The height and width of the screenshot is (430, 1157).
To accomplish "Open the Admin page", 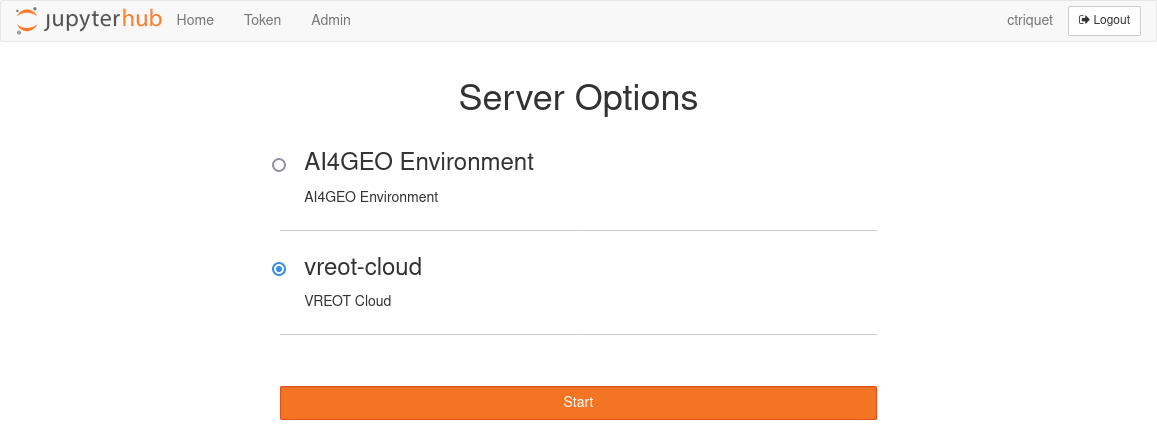I will coord(331,21).
